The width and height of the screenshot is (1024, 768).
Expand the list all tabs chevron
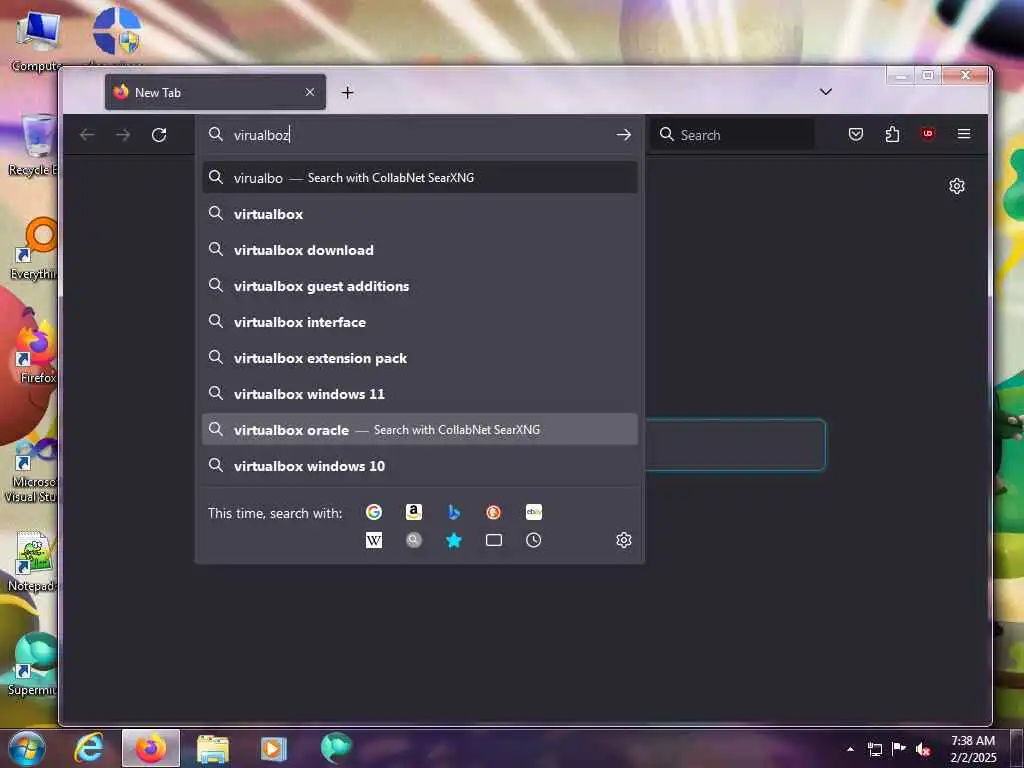coord(825,92)
